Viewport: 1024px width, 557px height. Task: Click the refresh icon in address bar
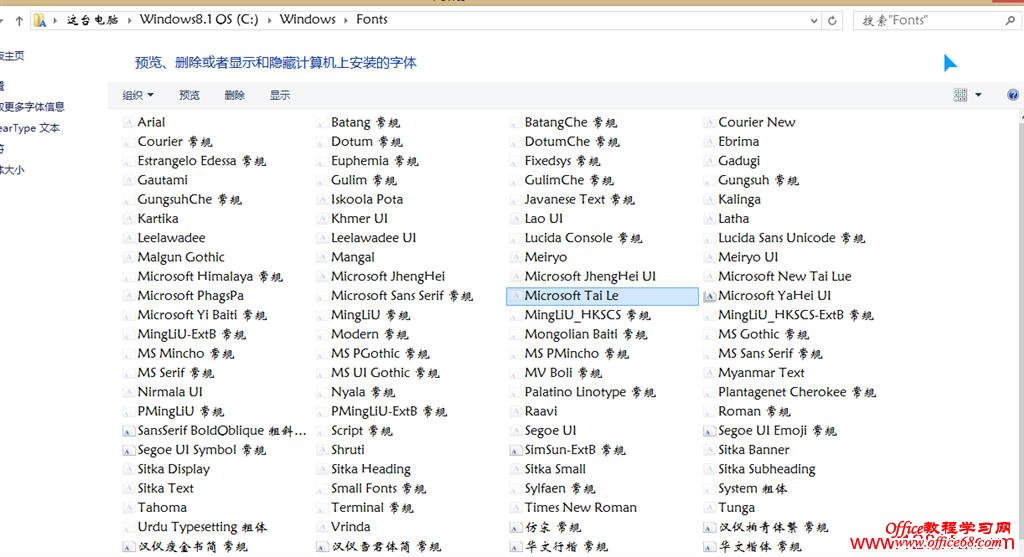click(832, 20)
